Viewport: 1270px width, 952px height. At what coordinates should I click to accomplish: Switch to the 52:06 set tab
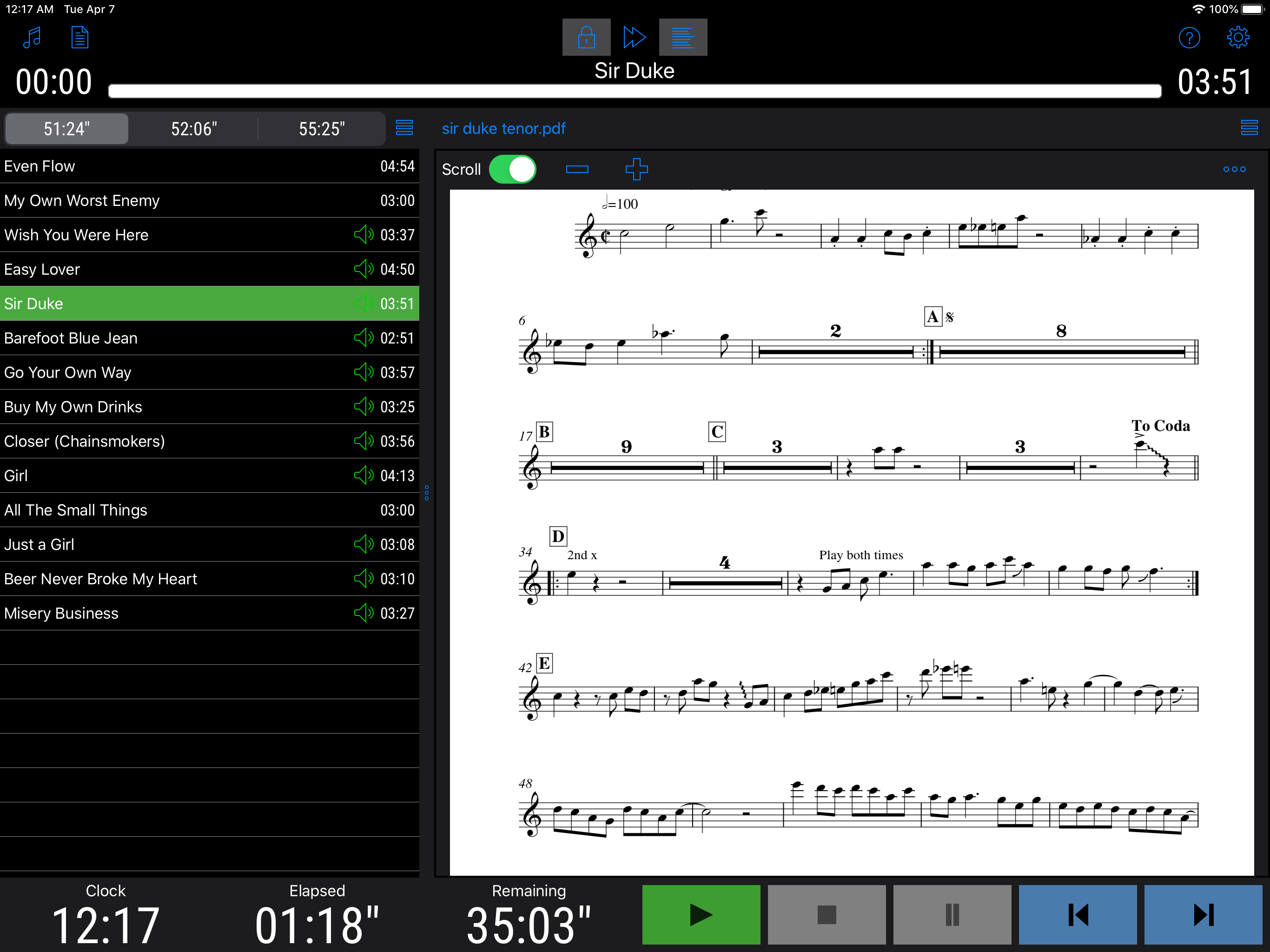(193, 129)
